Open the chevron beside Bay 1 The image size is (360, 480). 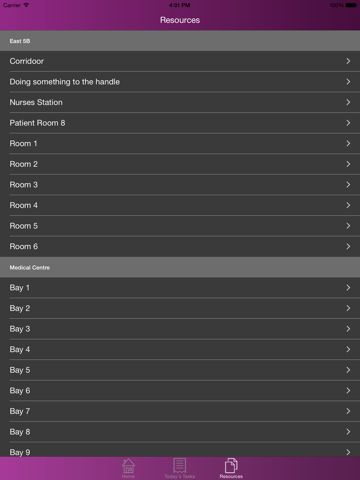click(x=348, y=288)
